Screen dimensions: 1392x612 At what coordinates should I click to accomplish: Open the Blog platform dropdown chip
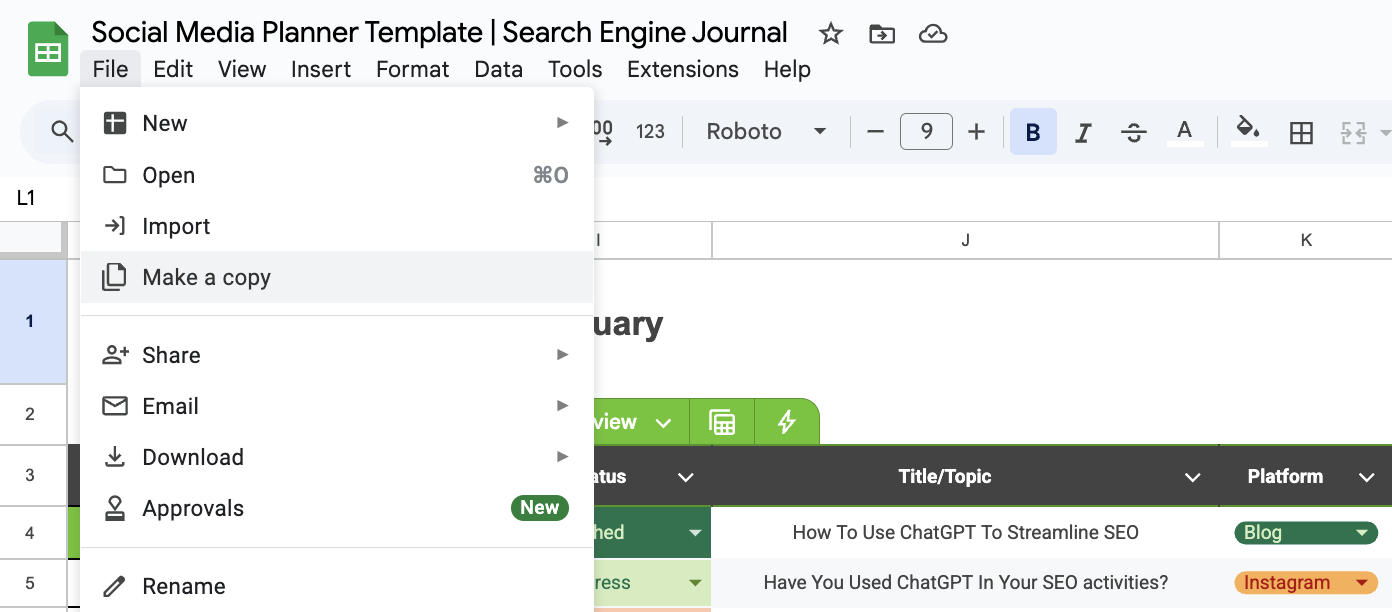(x=1306, y=533)
